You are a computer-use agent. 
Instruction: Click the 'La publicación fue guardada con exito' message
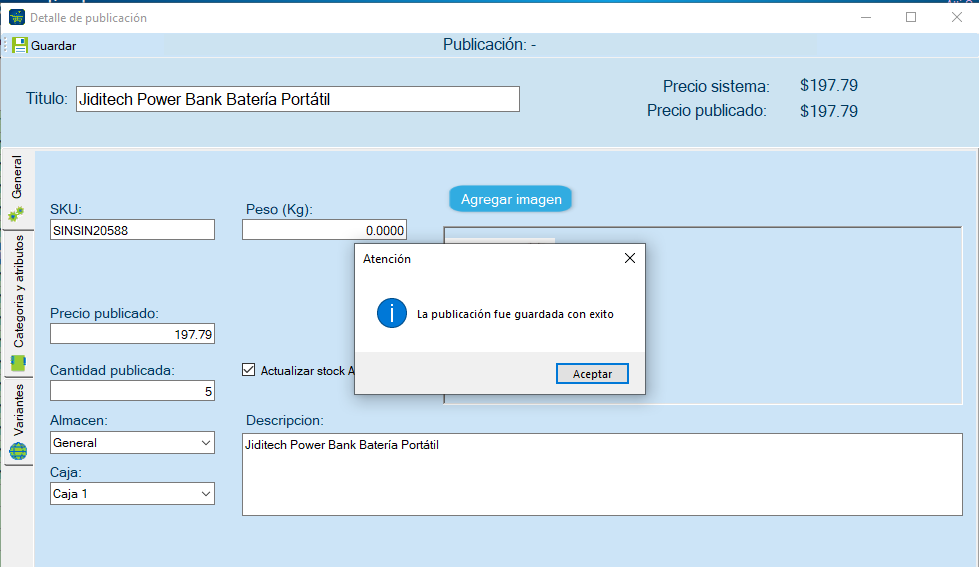[x=515, y=314]
